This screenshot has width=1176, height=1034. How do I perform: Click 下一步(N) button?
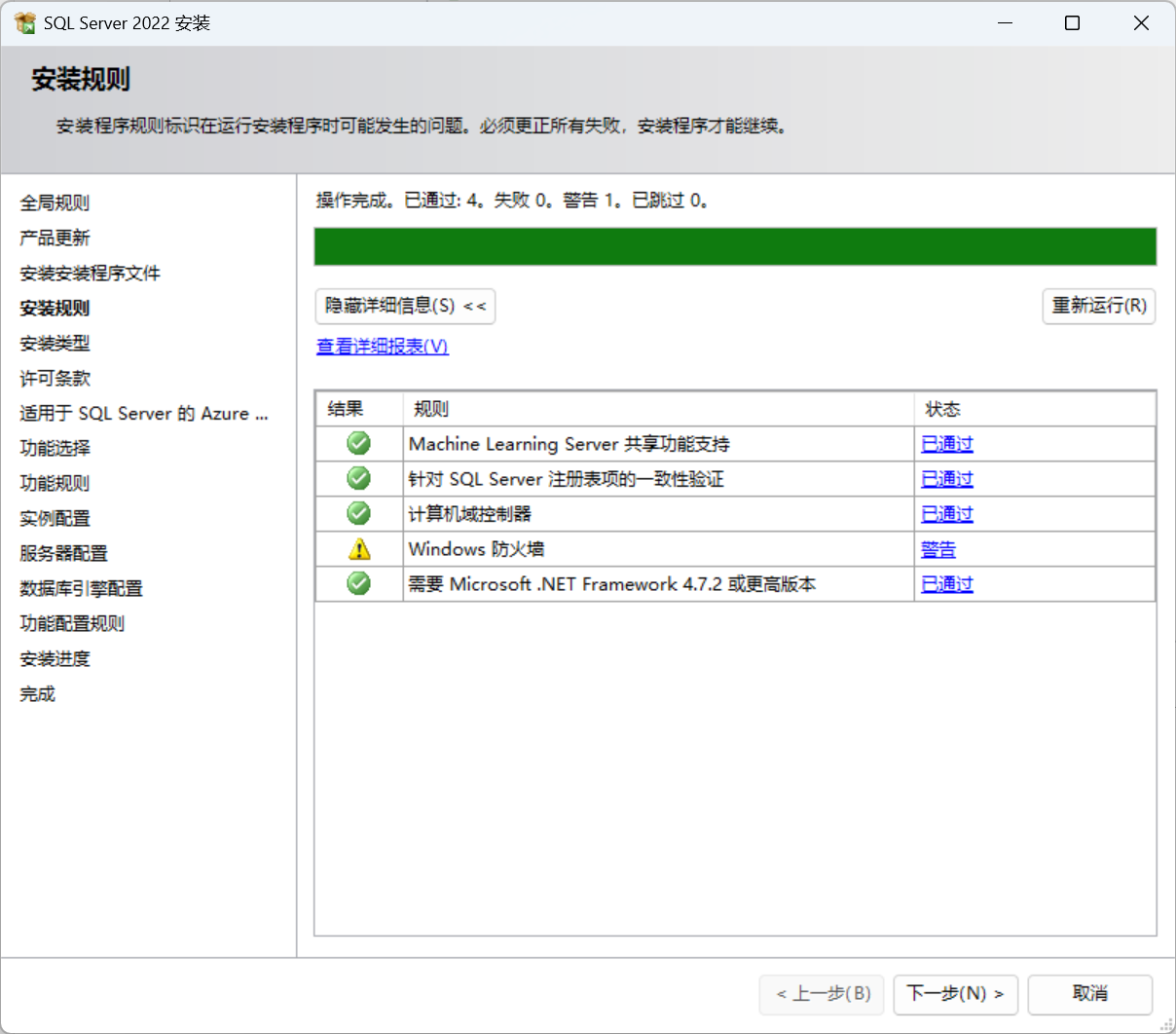point(956,994)
